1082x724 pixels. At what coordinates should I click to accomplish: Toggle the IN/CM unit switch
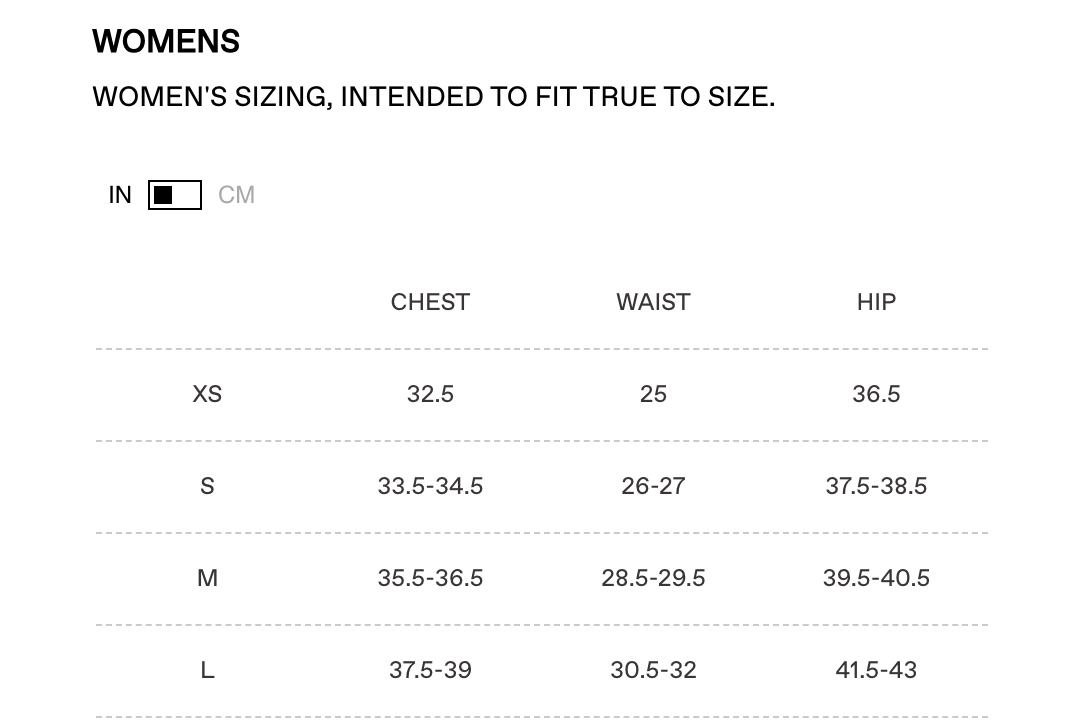(175, 195)
